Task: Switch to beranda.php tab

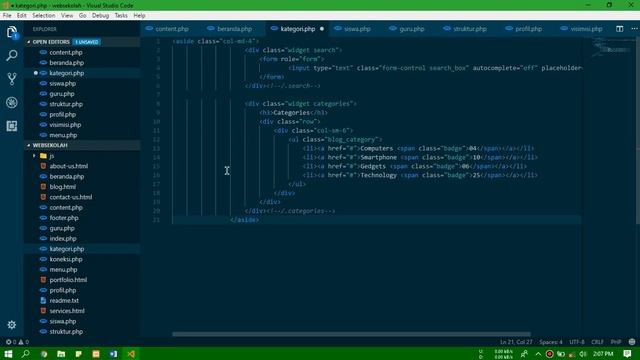Action: [x=234, y=29]
